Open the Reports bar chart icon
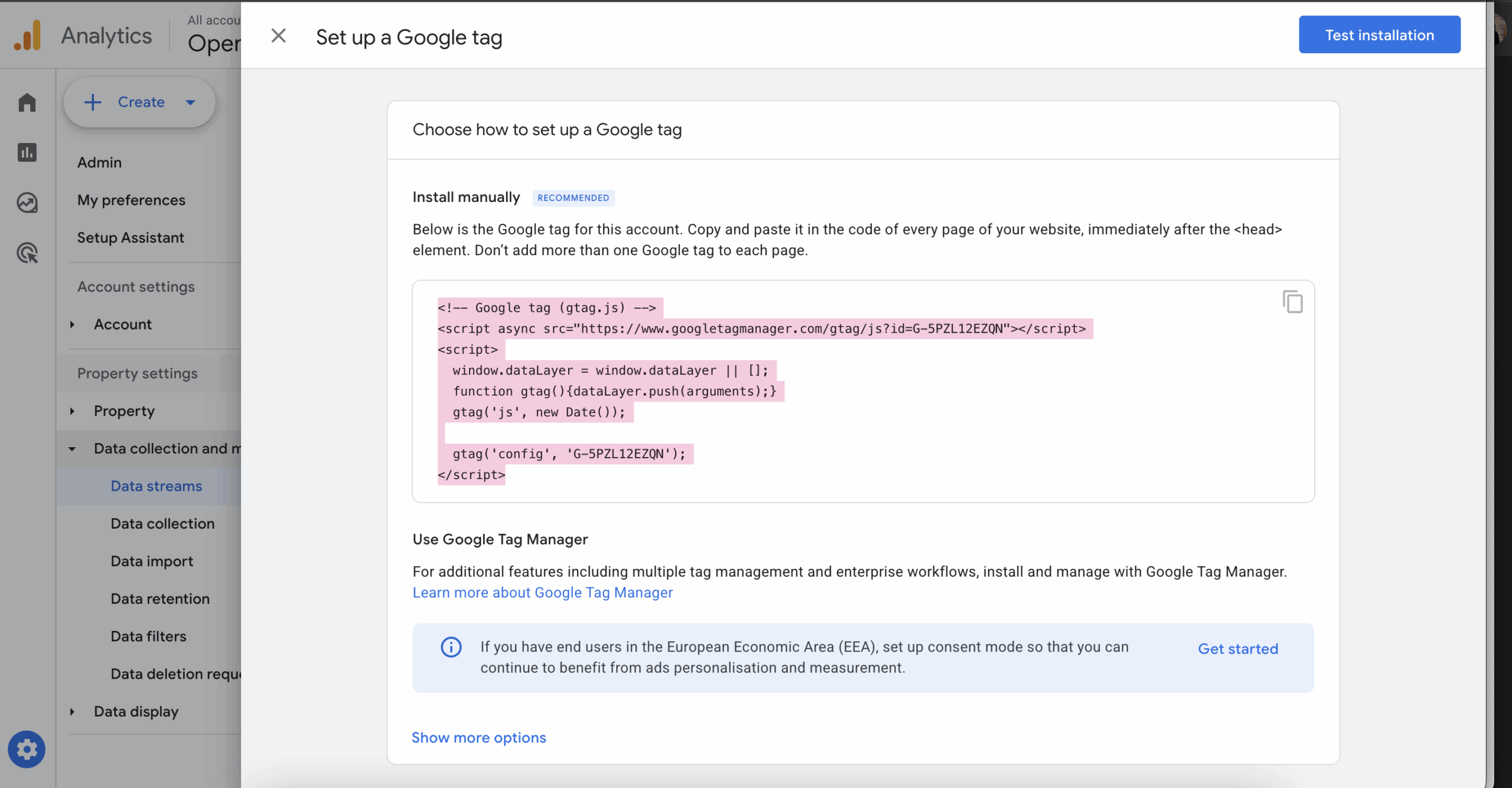This screenshot has width=1512, height=788. [27, 152]
